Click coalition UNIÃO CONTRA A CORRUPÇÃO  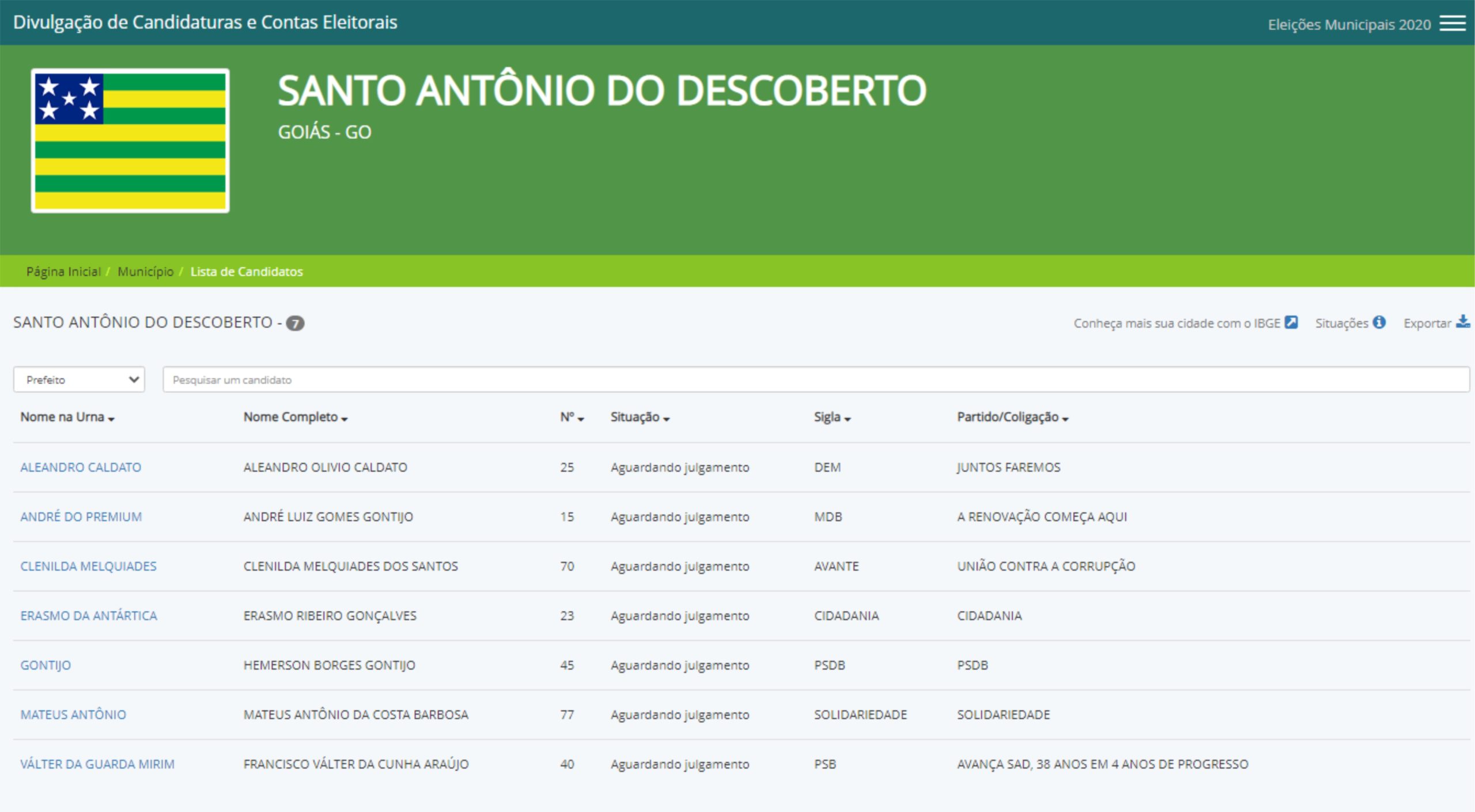point(1046,566)
